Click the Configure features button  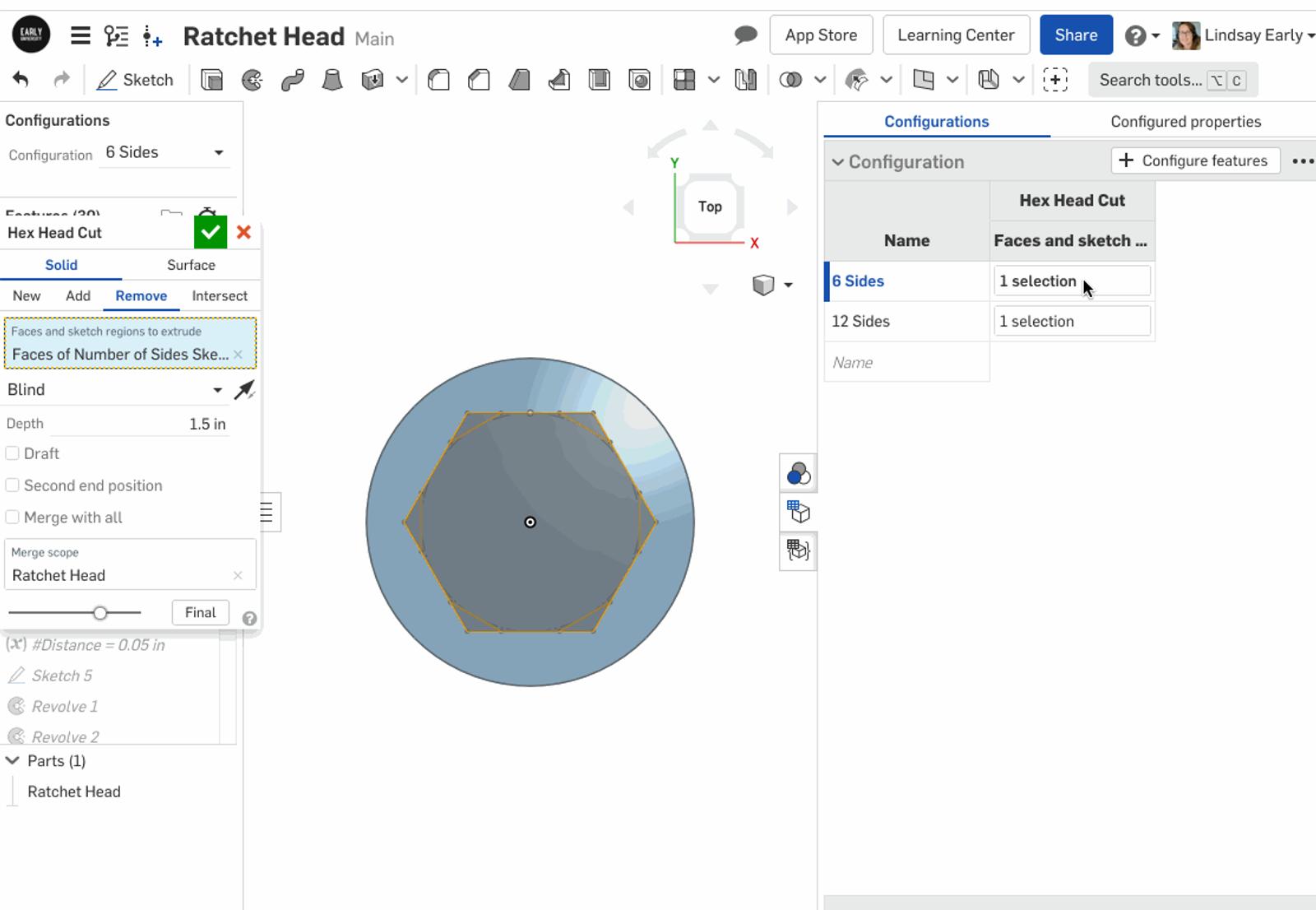tap(1195, 160)
